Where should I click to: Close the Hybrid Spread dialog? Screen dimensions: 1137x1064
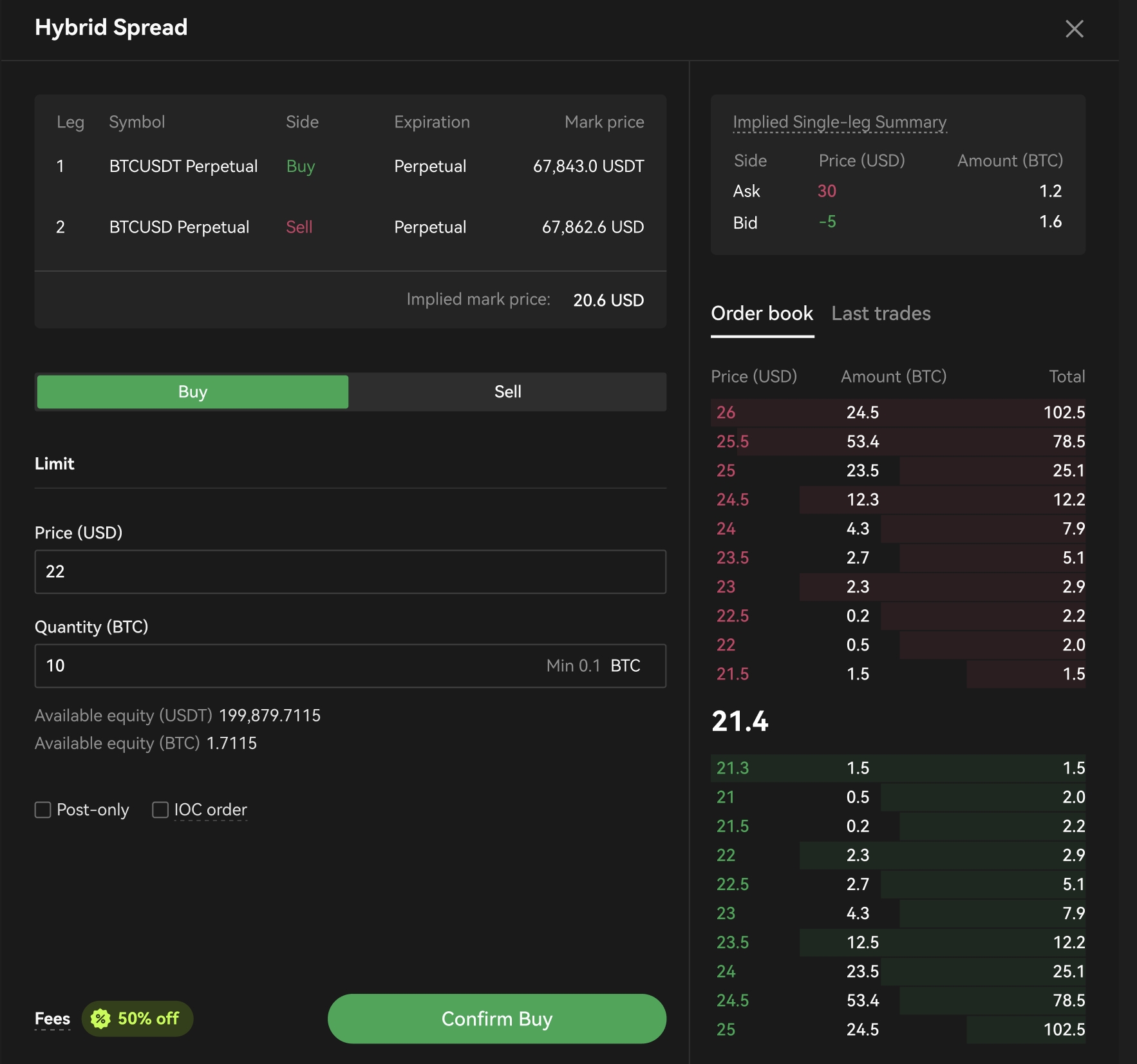pos(1074,29)
